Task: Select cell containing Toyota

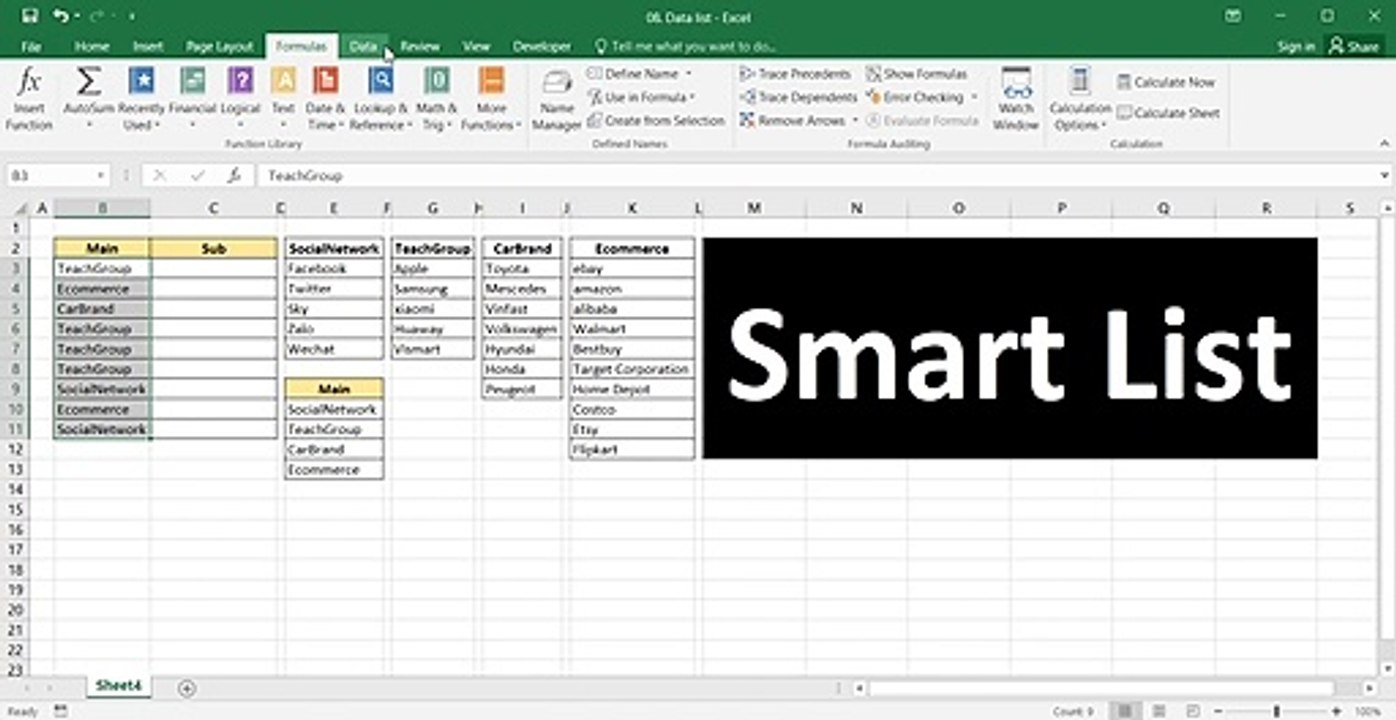Action: (x=522, y=268)
